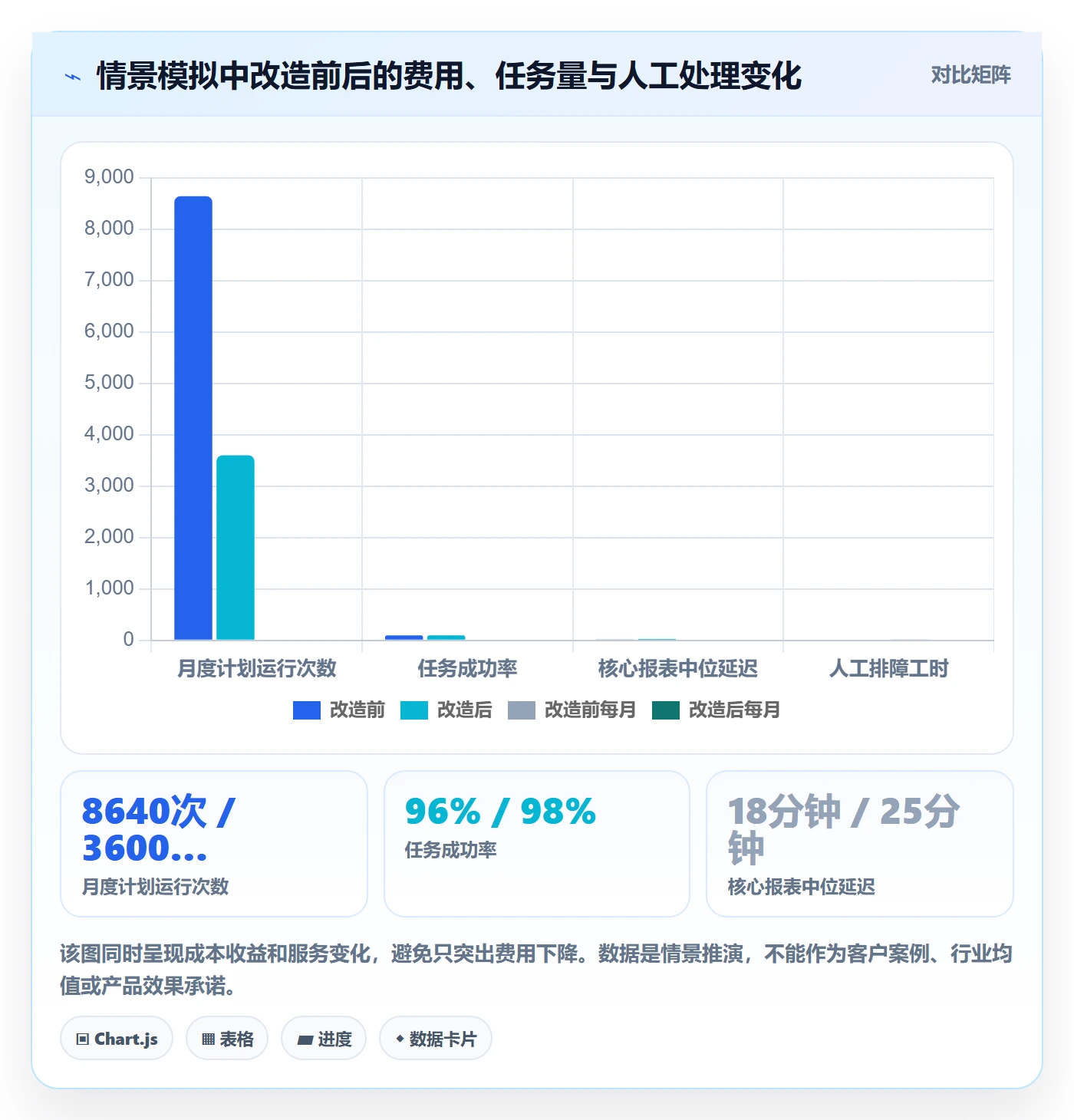Click the gray 改造前每月 legend color box
1074x1120 pixels.
[522, 710]
